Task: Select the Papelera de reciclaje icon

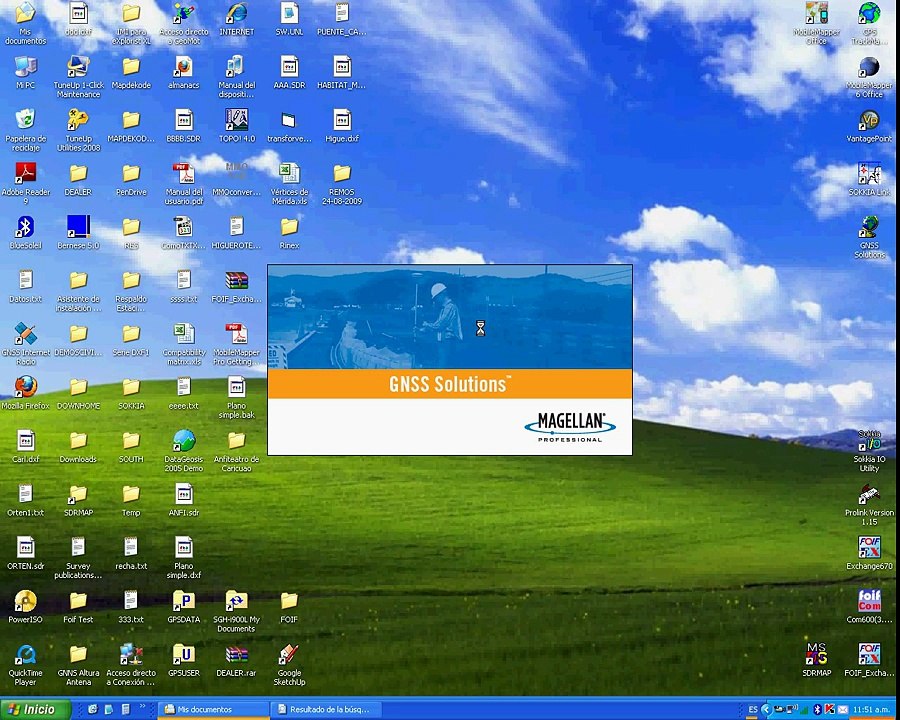Action: 25,121
